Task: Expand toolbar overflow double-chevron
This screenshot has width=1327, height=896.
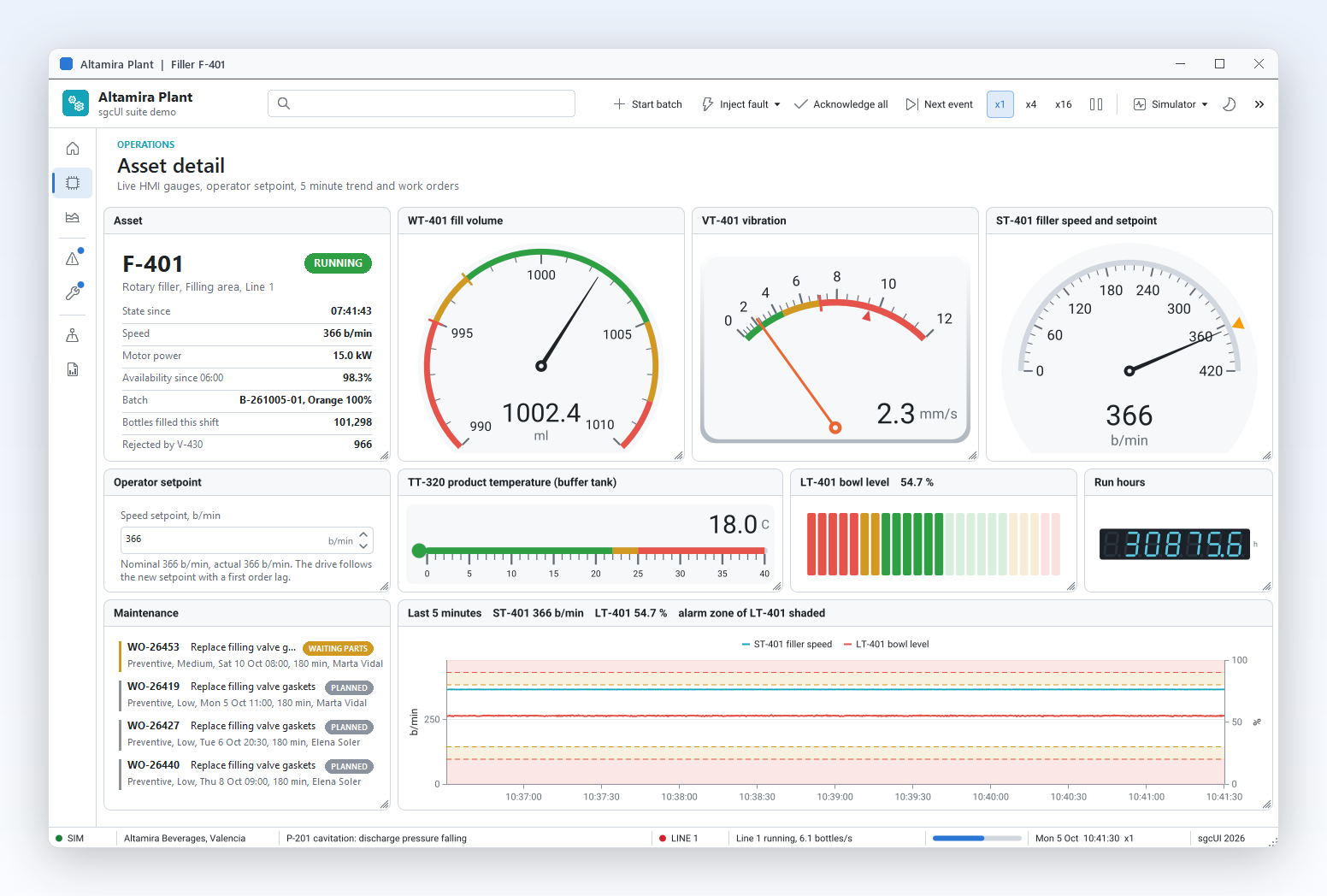Action: (x=1259, y=104)
